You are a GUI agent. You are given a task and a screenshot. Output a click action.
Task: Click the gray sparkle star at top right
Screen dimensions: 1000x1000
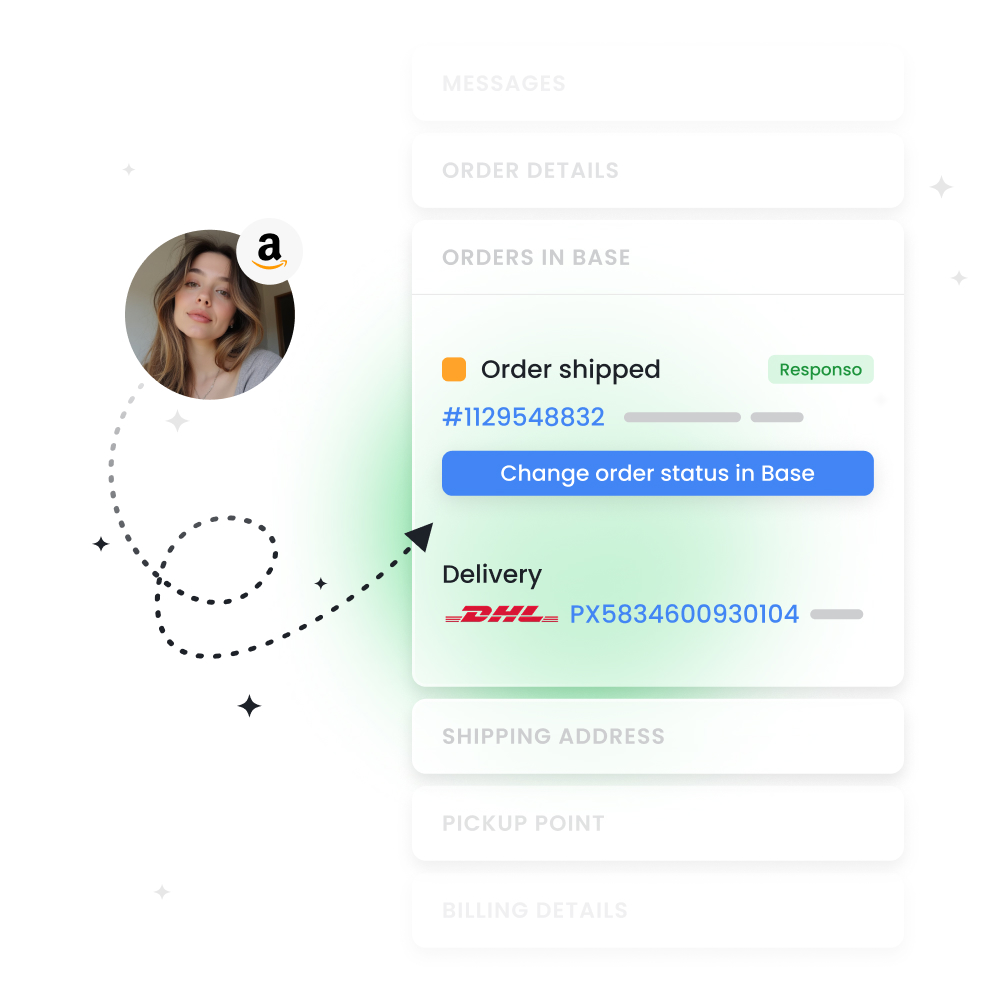click(x=941, y=187)
